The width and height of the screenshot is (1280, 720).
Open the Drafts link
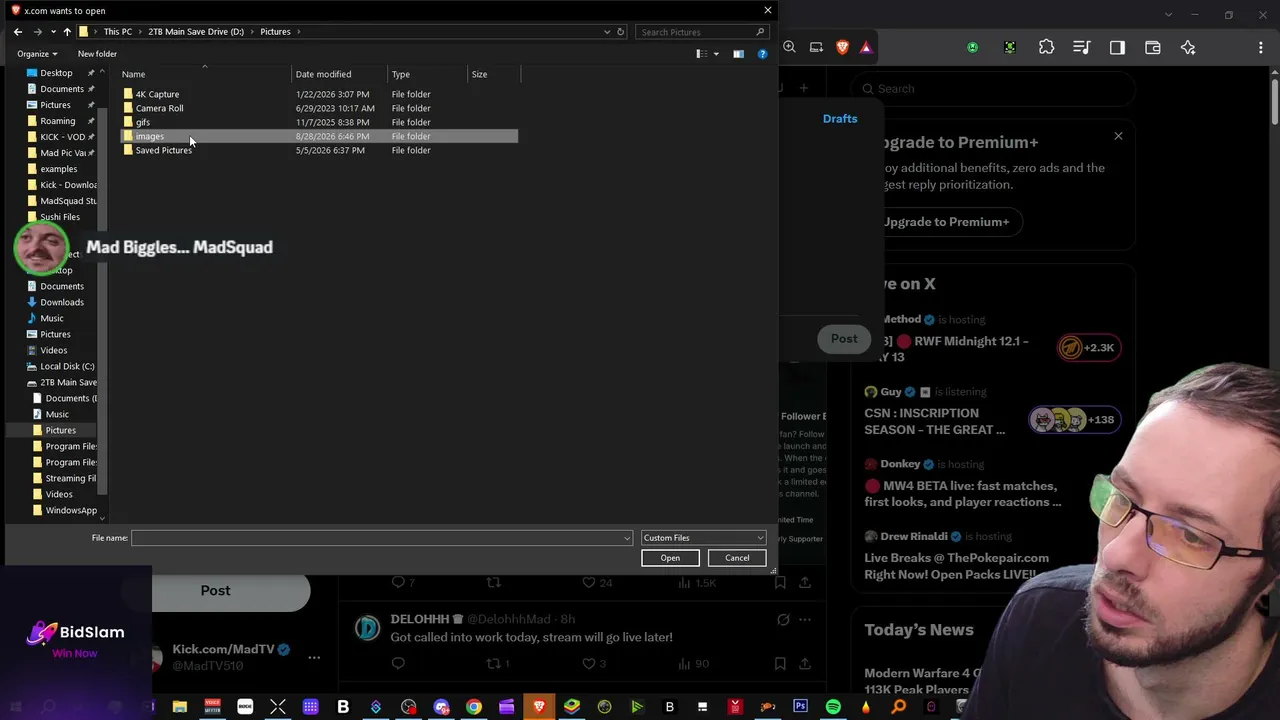coord(840,118)
